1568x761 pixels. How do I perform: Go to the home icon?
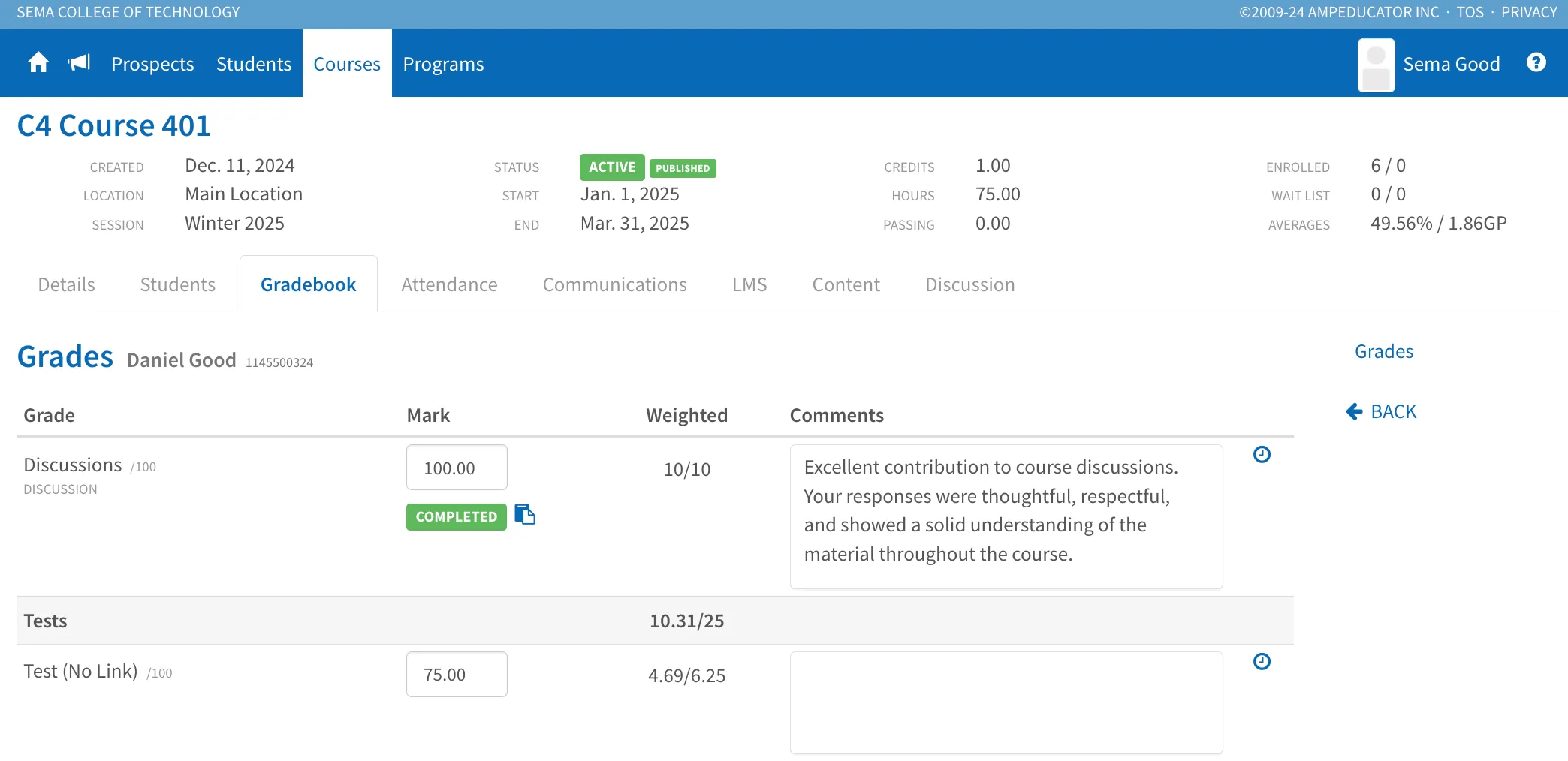pos(38,63)
